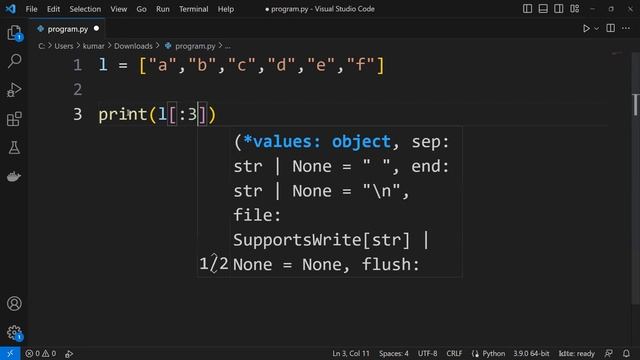Viewport: 640px width, 360px height.
Task: Click the debug start icon in status bar
Action: pos(69,353)
